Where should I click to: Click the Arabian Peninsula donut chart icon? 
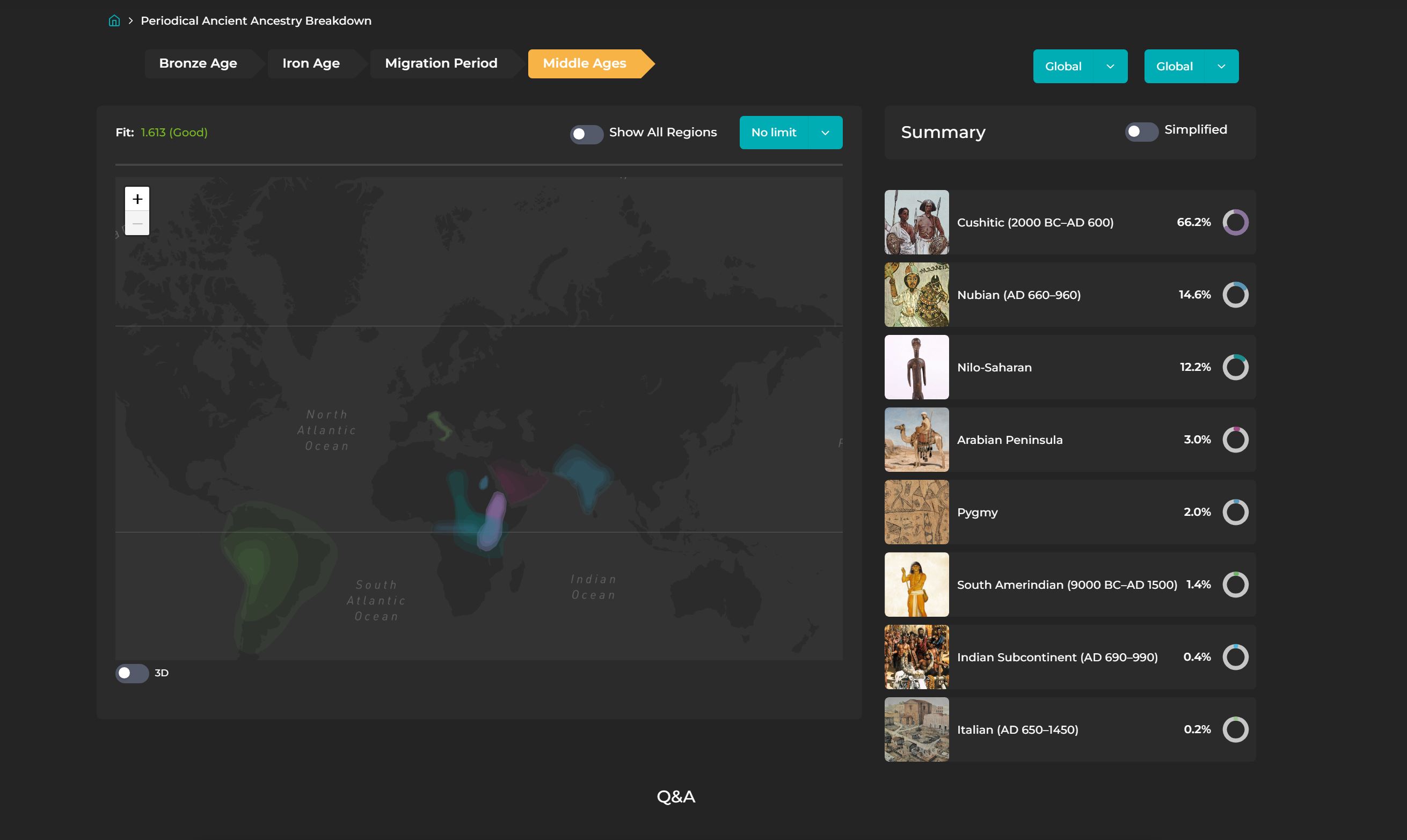coord(1235,440)
